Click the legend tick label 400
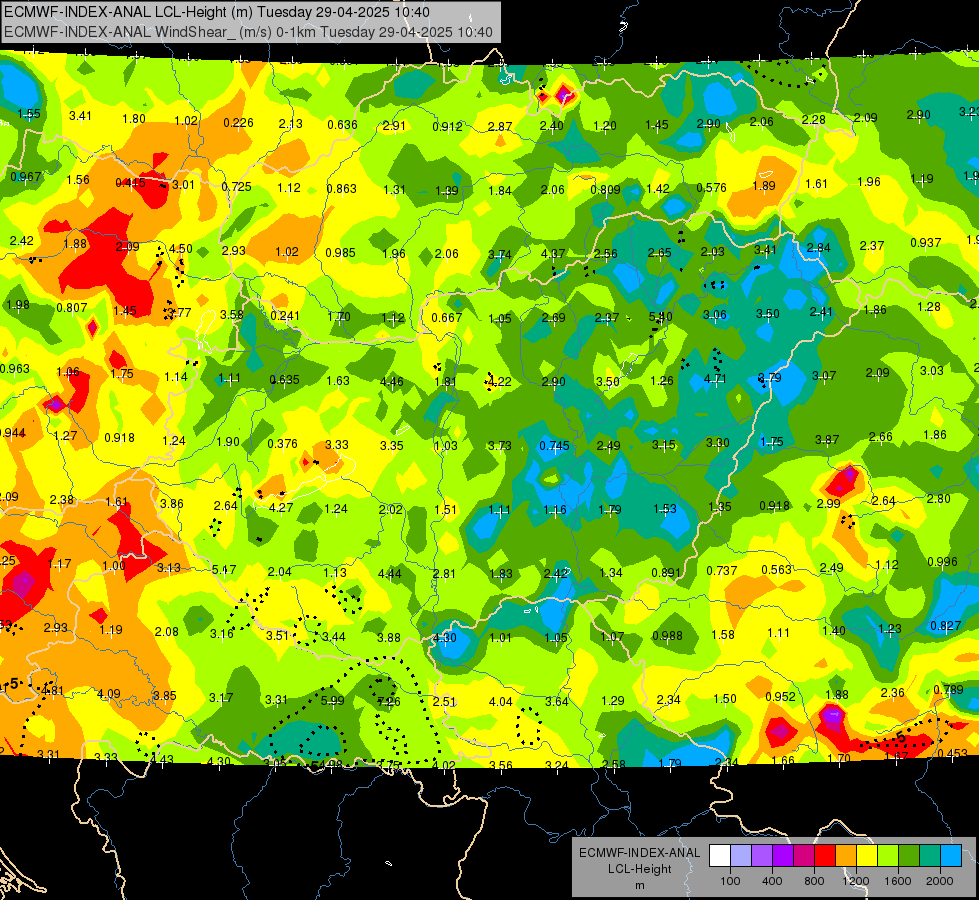Image resolution: width=979 pixels, height=900 pixels. pos(772,881)
